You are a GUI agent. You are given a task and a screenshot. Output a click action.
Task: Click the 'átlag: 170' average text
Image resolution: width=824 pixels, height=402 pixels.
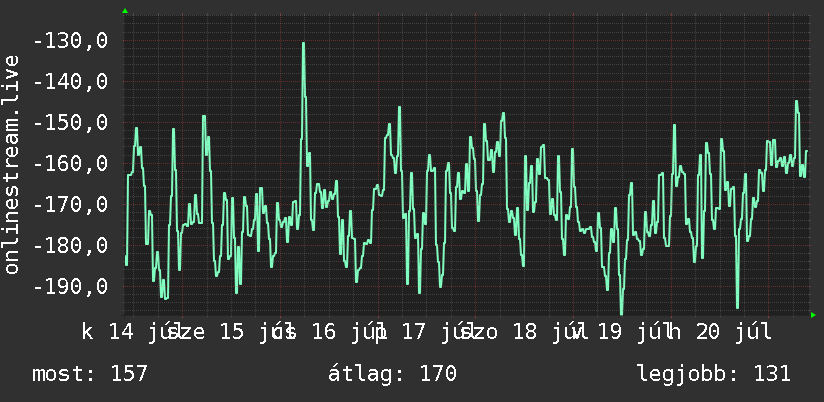pos(393,374)
